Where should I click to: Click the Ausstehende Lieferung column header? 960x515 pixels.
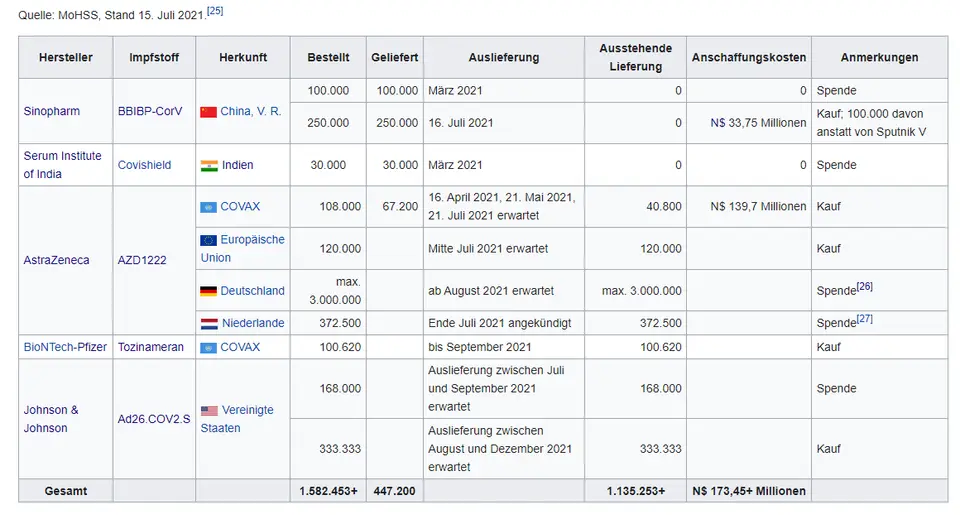coord(636,57)
